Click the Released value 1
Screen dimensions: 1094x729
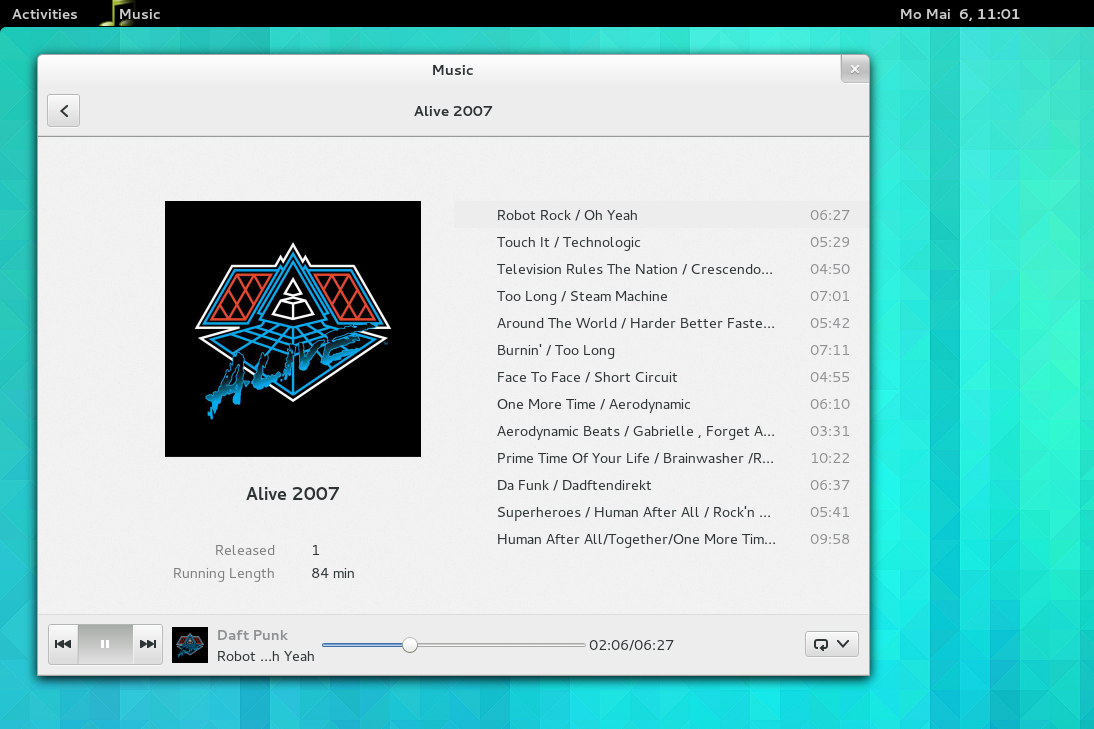[x=315, y=550]
